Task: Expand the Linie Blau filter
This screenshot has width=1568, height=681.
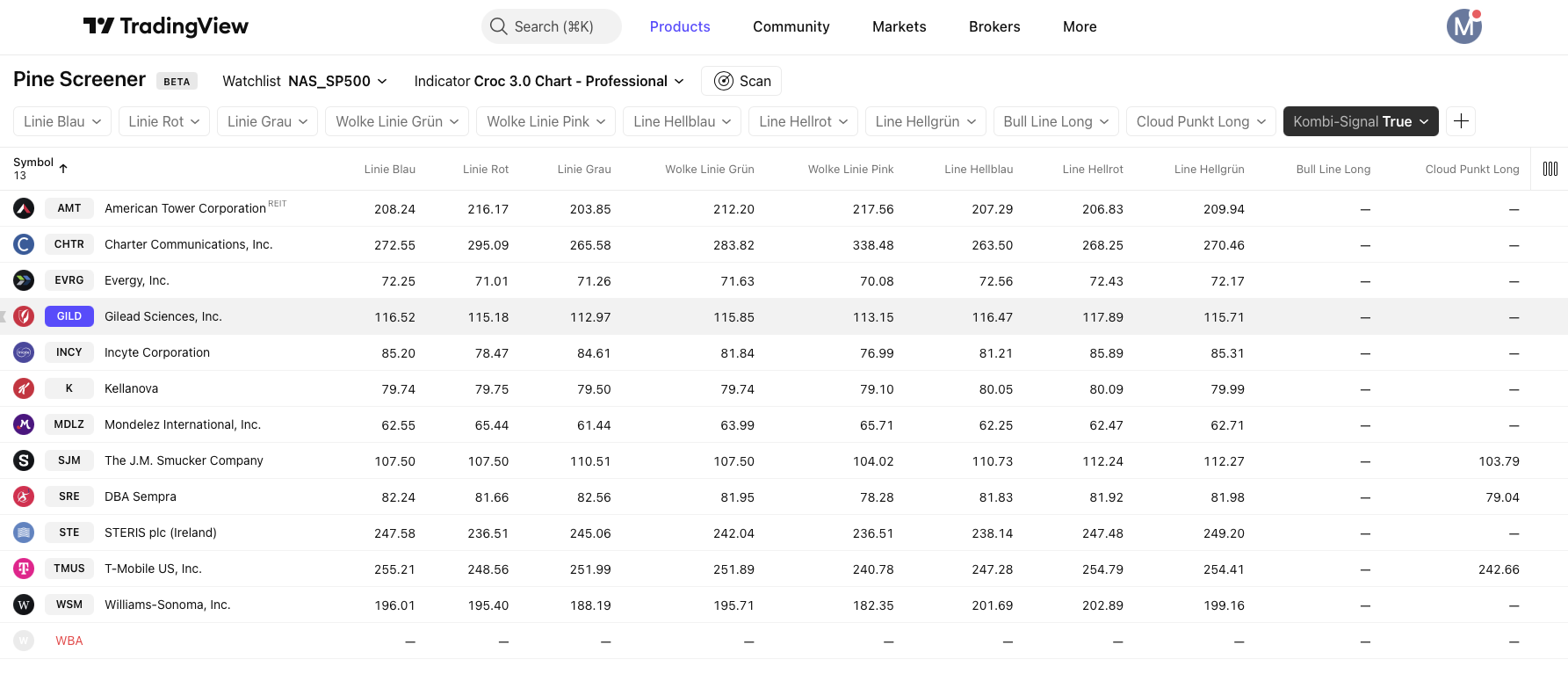Action: coord(61,121)
